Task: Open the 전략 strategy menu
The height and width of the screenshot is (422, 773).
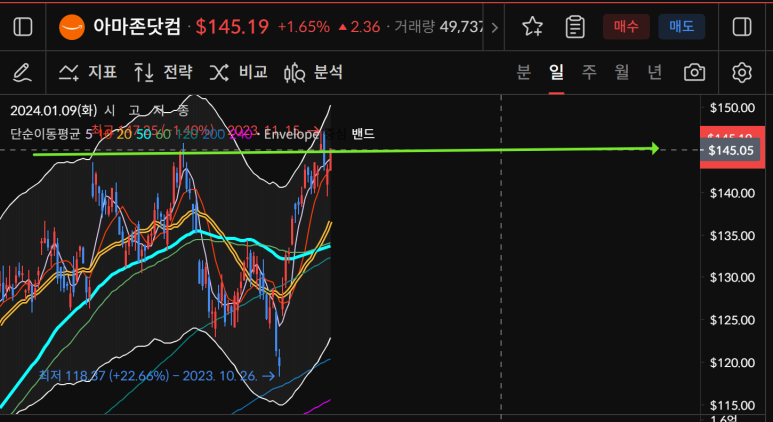Action: click(163, 72)
